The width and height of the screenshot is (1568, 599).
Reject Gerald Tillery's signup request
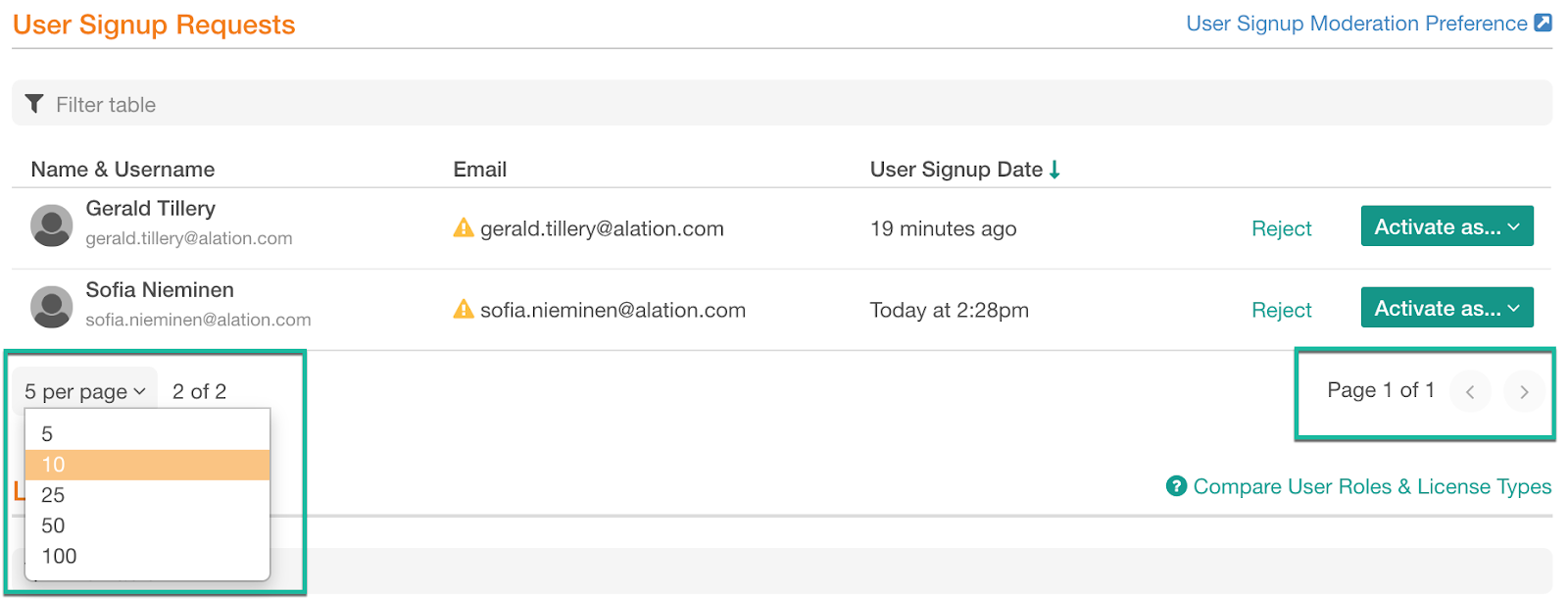[x=1281, y=228]
